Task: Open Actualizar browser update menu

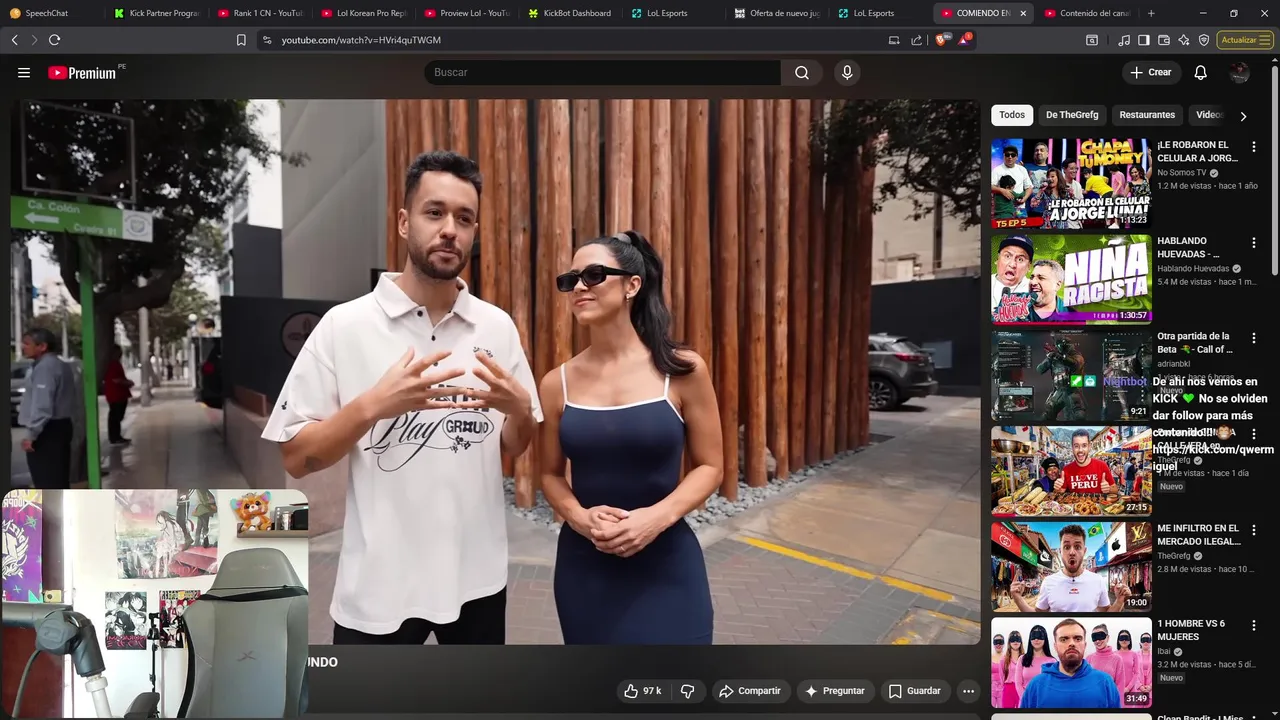Action: [x=1244, y=40]
